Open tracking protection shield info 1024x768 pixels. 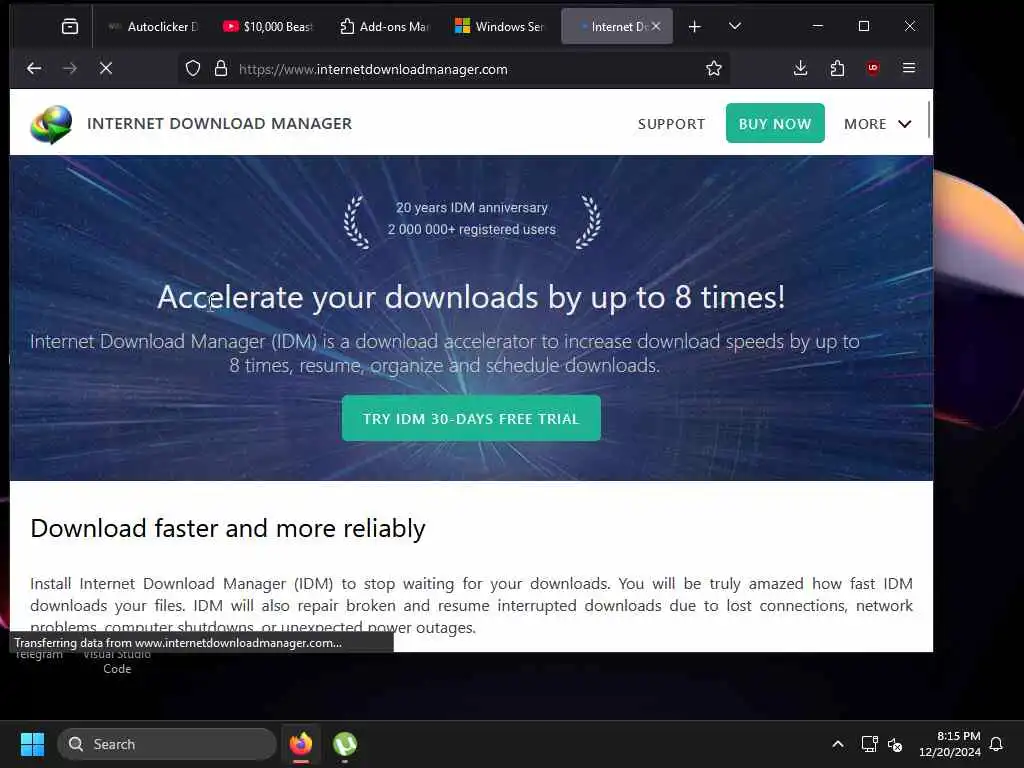tap(193, 69)
